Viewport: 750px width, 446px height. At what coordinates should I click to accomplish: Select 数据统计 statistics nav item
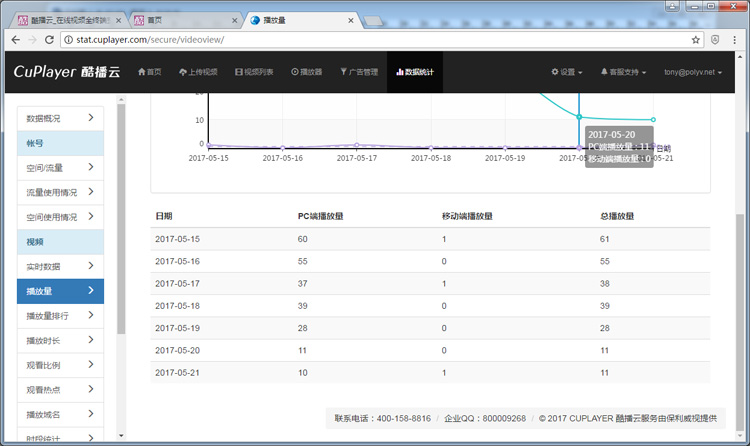click(x=414, y=72)
